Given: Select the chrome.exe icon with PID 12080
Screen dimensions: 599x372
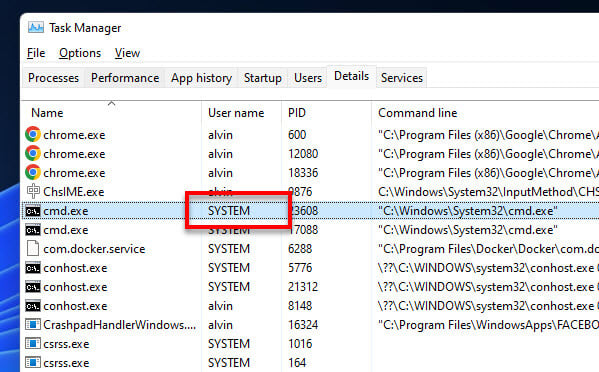Looking at the screenshot, I should (33, 154).
